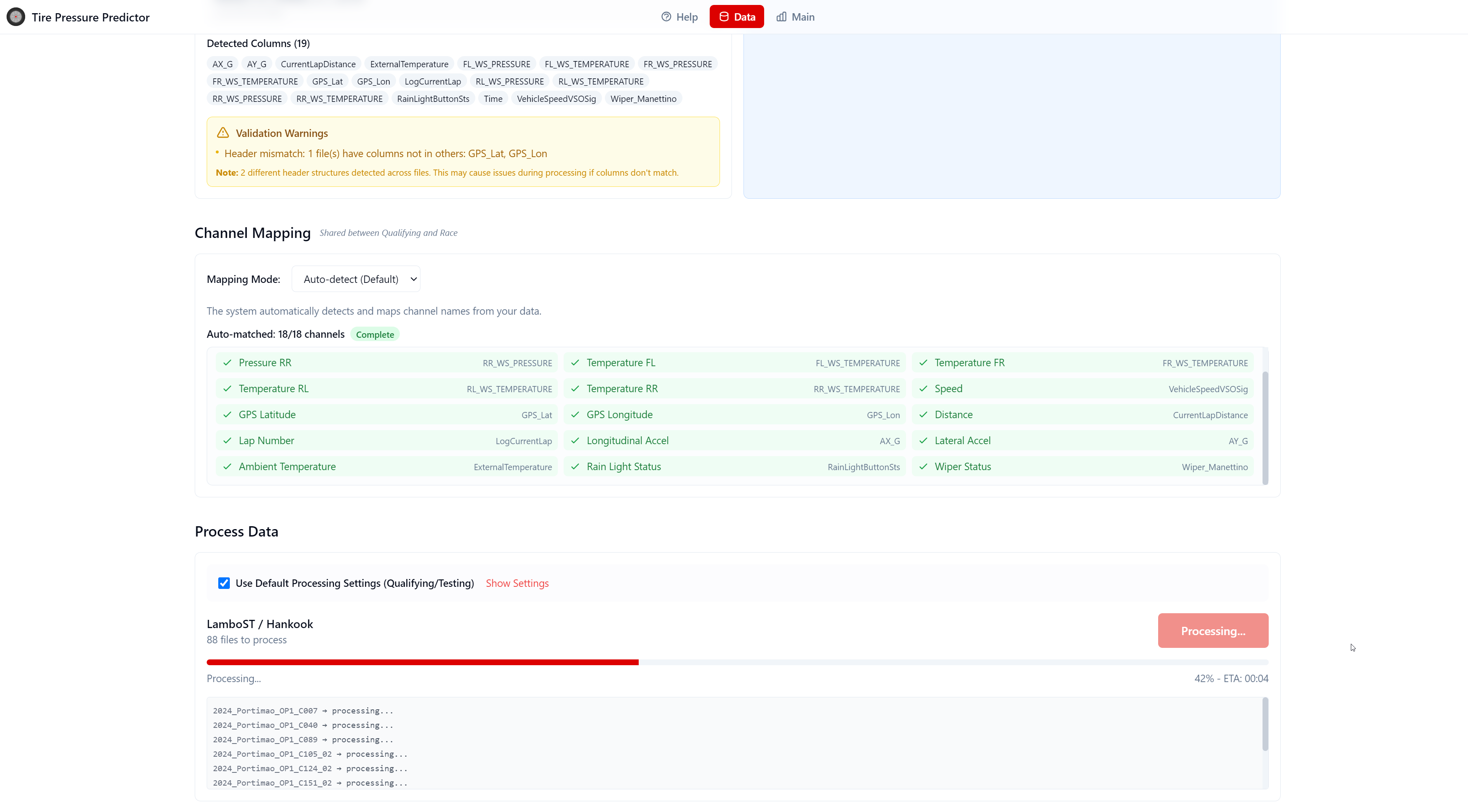Screen dimensions: 1468x812
Task: Click the FL_WS_PRESSURE column chip
Action: [x=496, y=64]
